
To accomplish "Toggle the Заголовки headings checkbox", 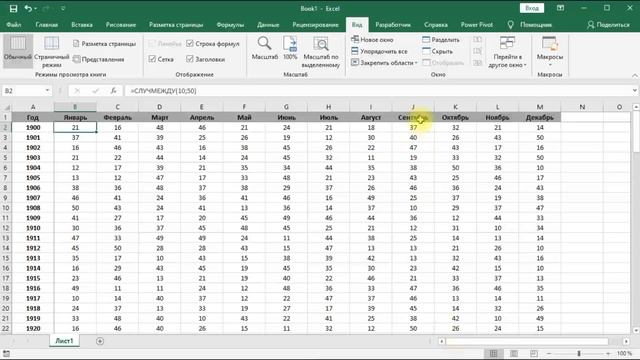I will (190, 59).
